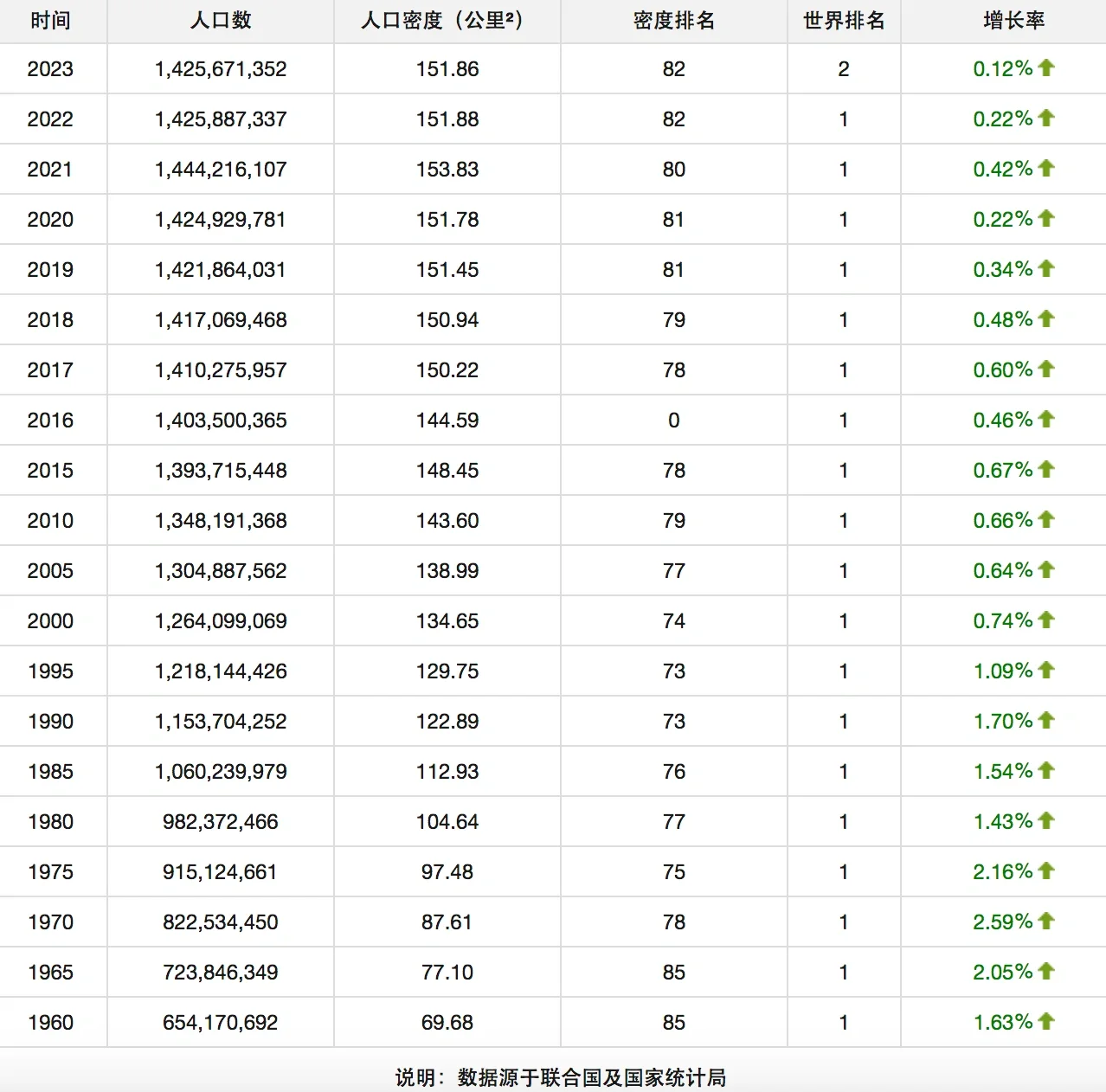Select the green arrow next to 0.42%
The image size is (1106, 1092).
[x=1046, y=169]
